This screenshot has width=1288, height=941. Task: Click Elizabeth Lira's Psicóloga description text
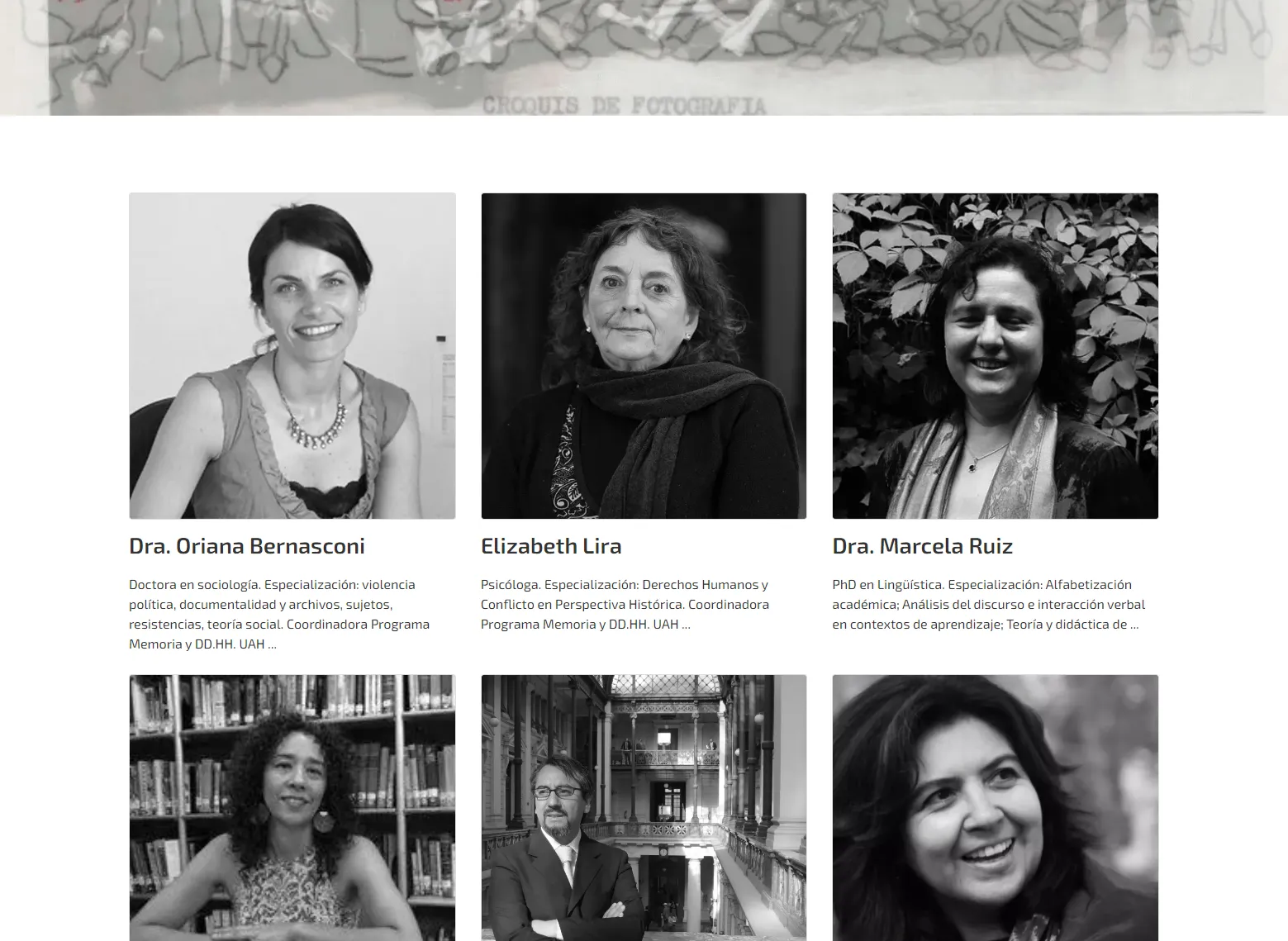tap(625, 604)
